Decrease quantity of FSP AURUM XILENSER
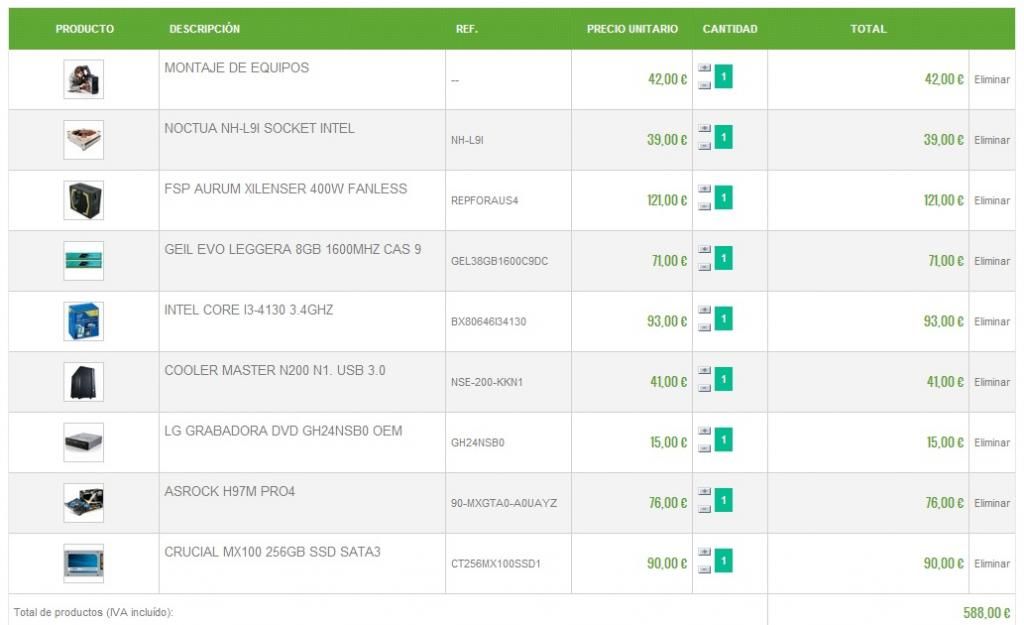Screen dimensions: 1024x625 point(704,206)
